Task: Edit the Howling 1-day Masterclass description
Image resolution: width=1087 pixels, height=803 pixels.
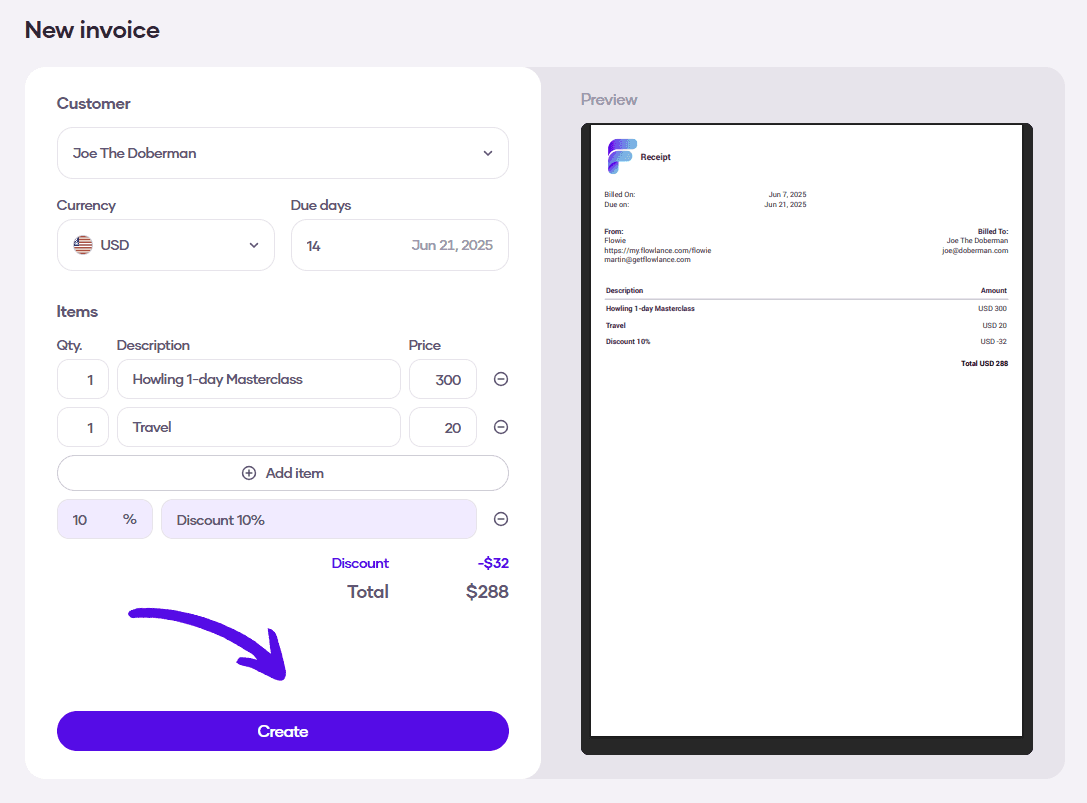Action: 259,379
